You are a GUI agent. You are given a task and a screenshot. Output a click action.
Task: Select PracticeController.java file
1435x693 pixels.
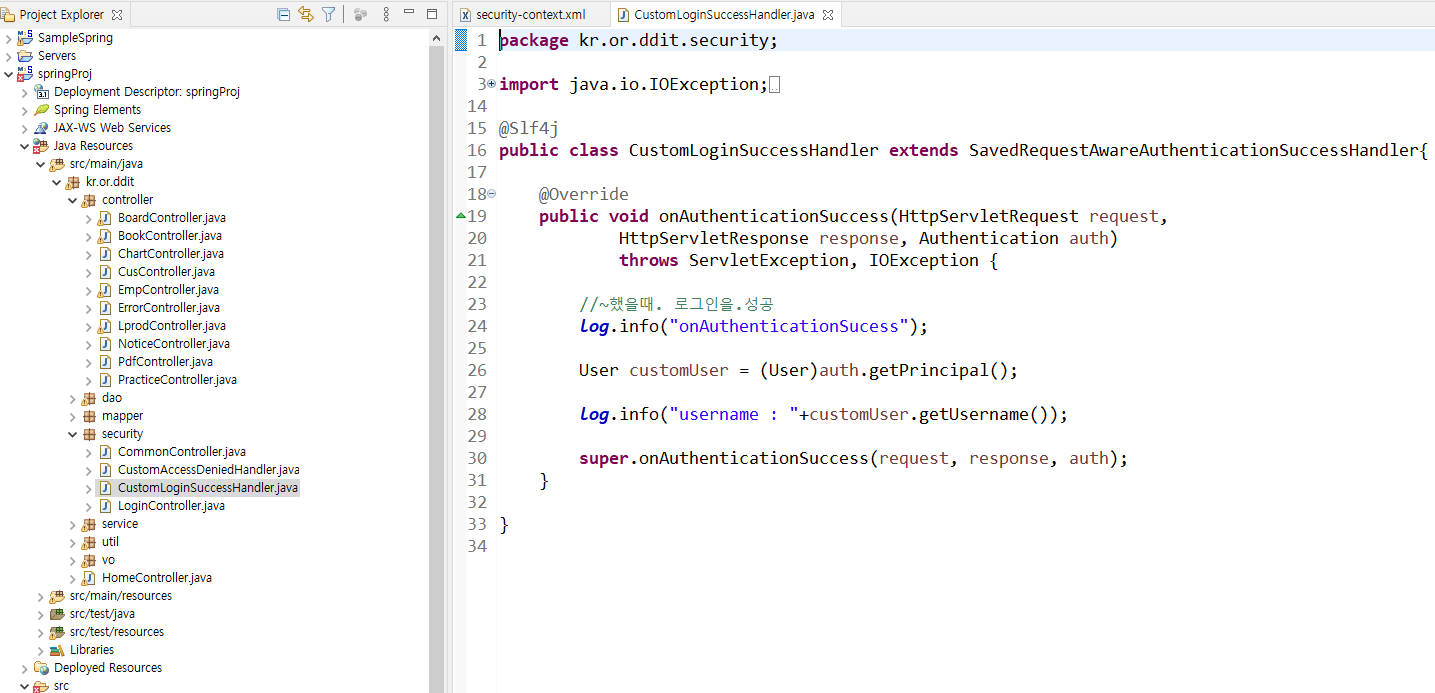[177, 380]
